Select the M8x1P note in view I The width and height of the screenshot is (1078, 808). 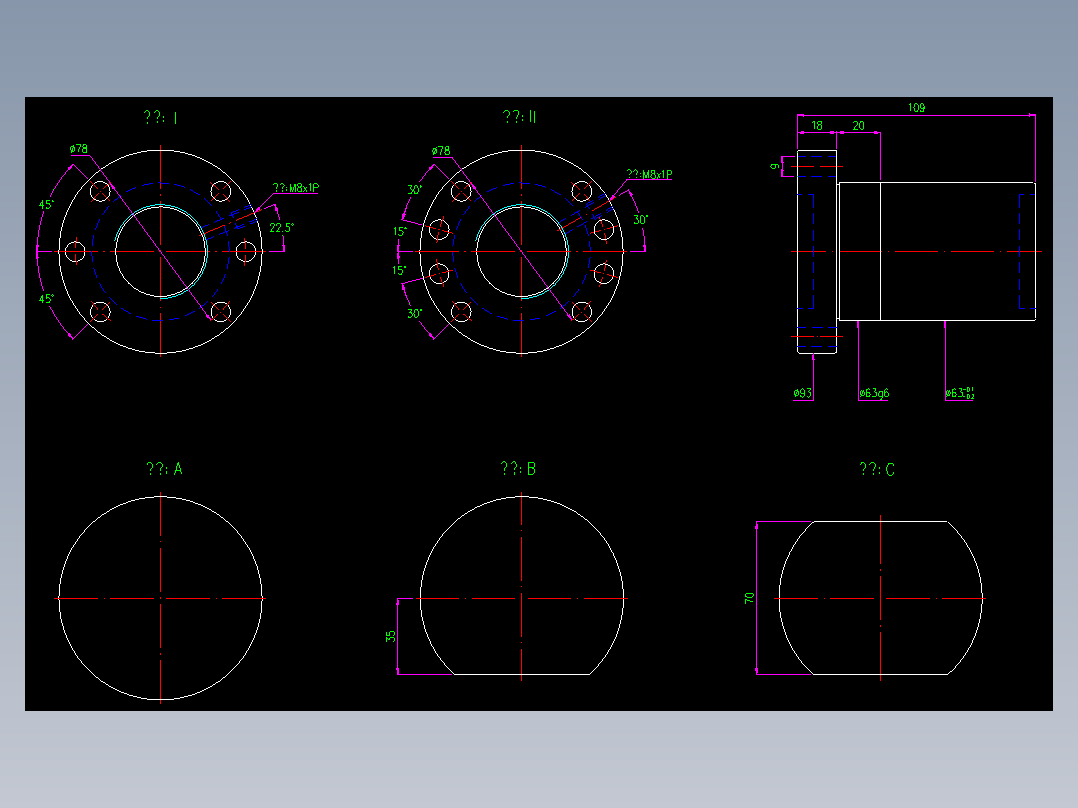296,188
